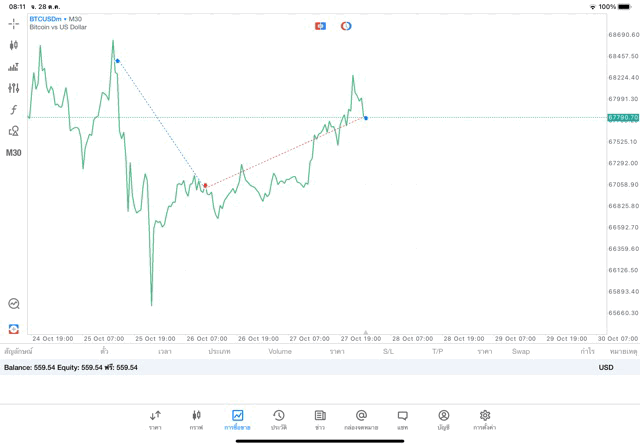Open the Settings (การตั้งค่า) gear tab
Image resolution: width=640 pixels, height=447 pixels.
(x=485, y=419)
